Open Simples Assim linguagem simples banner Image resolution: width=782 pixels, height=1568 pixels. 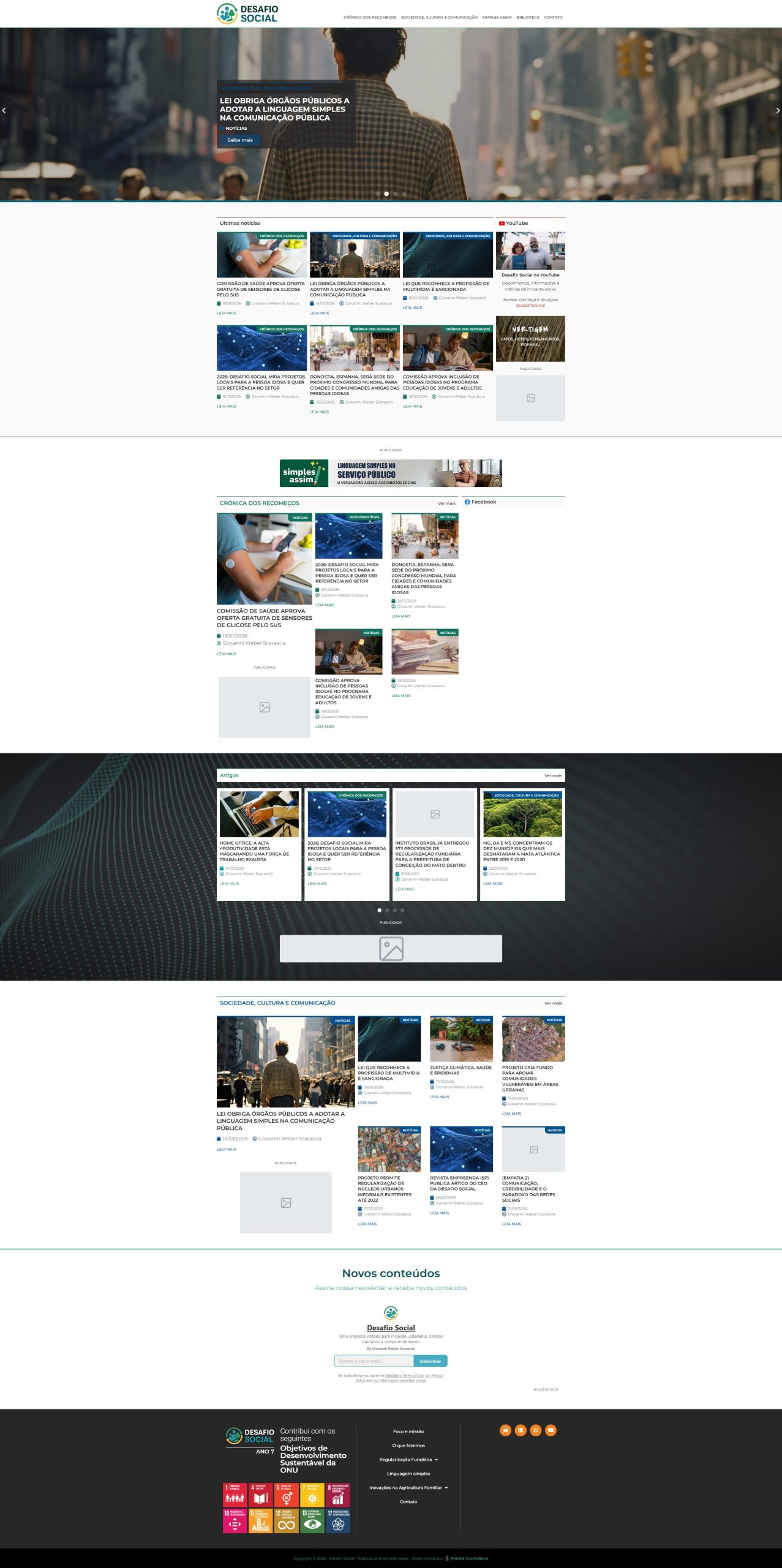tap(391, 473)
